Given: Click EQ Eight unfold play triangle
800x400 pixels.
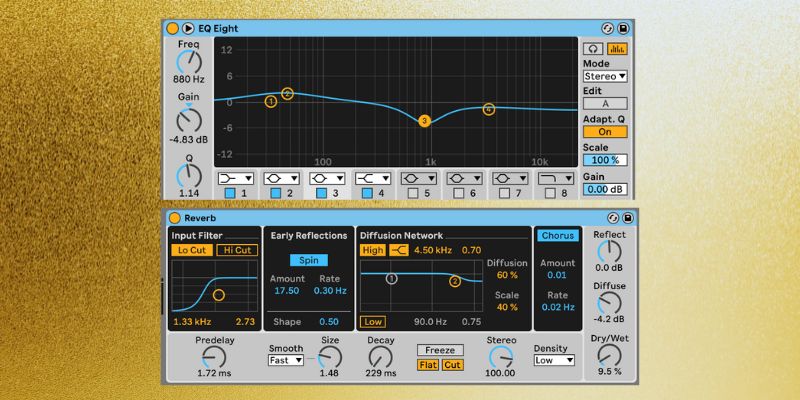Looking at the screenshot, I should click(x=188, y=29).
